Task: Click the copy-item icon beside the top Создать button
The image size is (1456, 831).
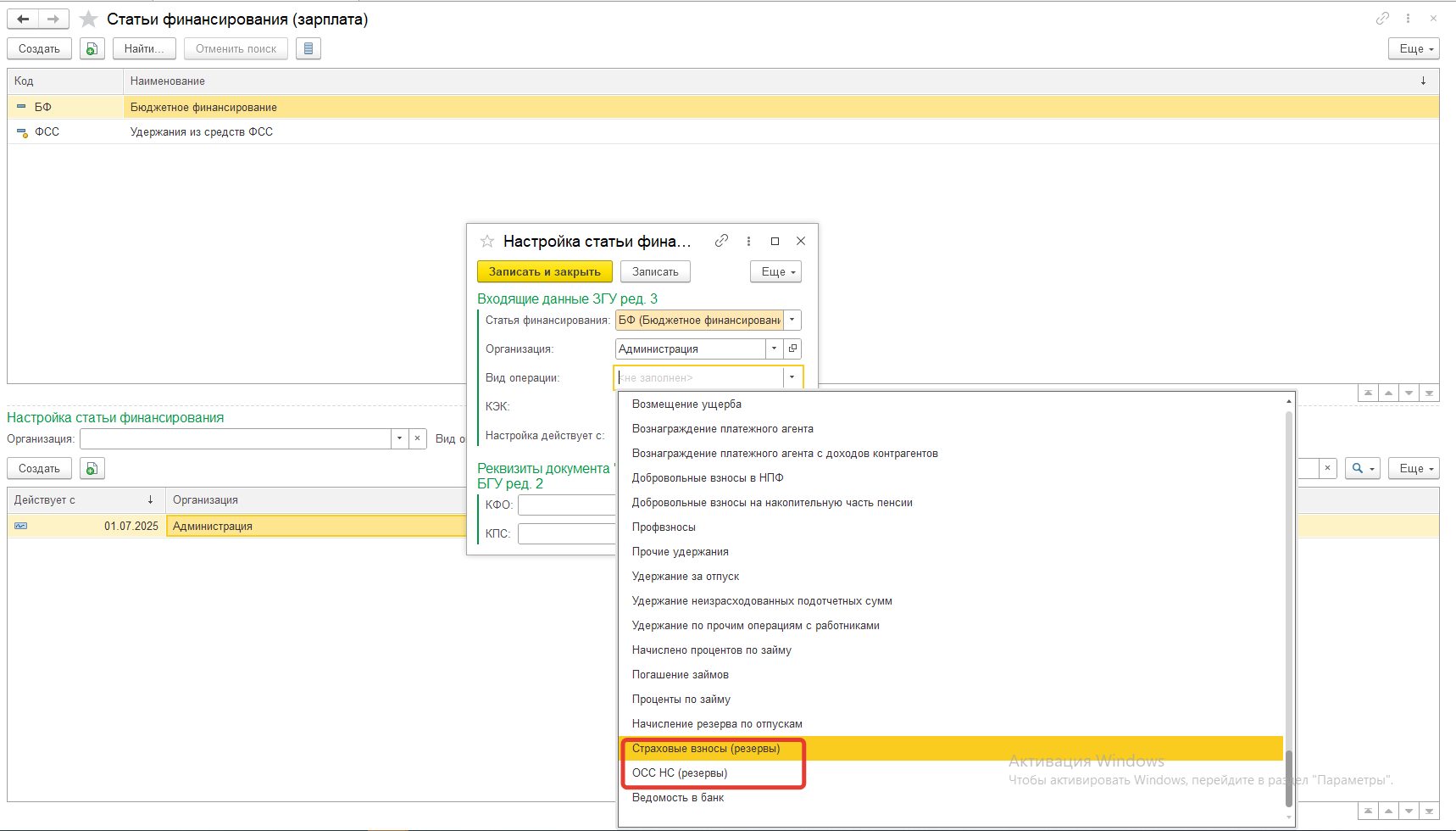Action: 92,49
